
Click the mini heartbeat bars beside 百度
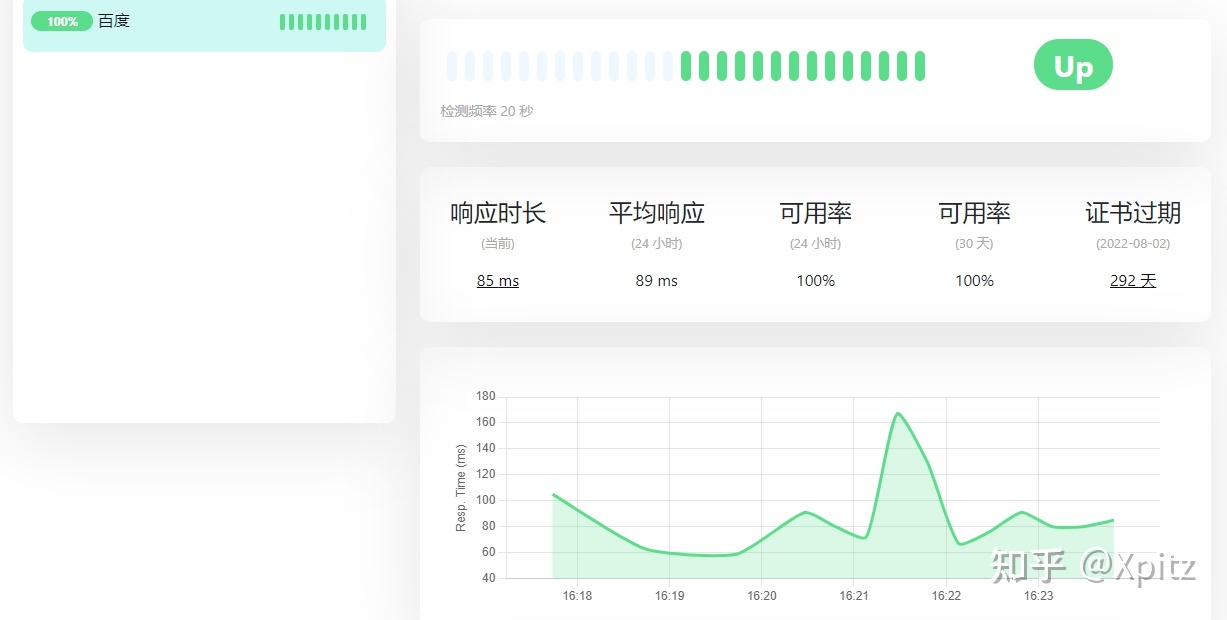coord(322,22)
